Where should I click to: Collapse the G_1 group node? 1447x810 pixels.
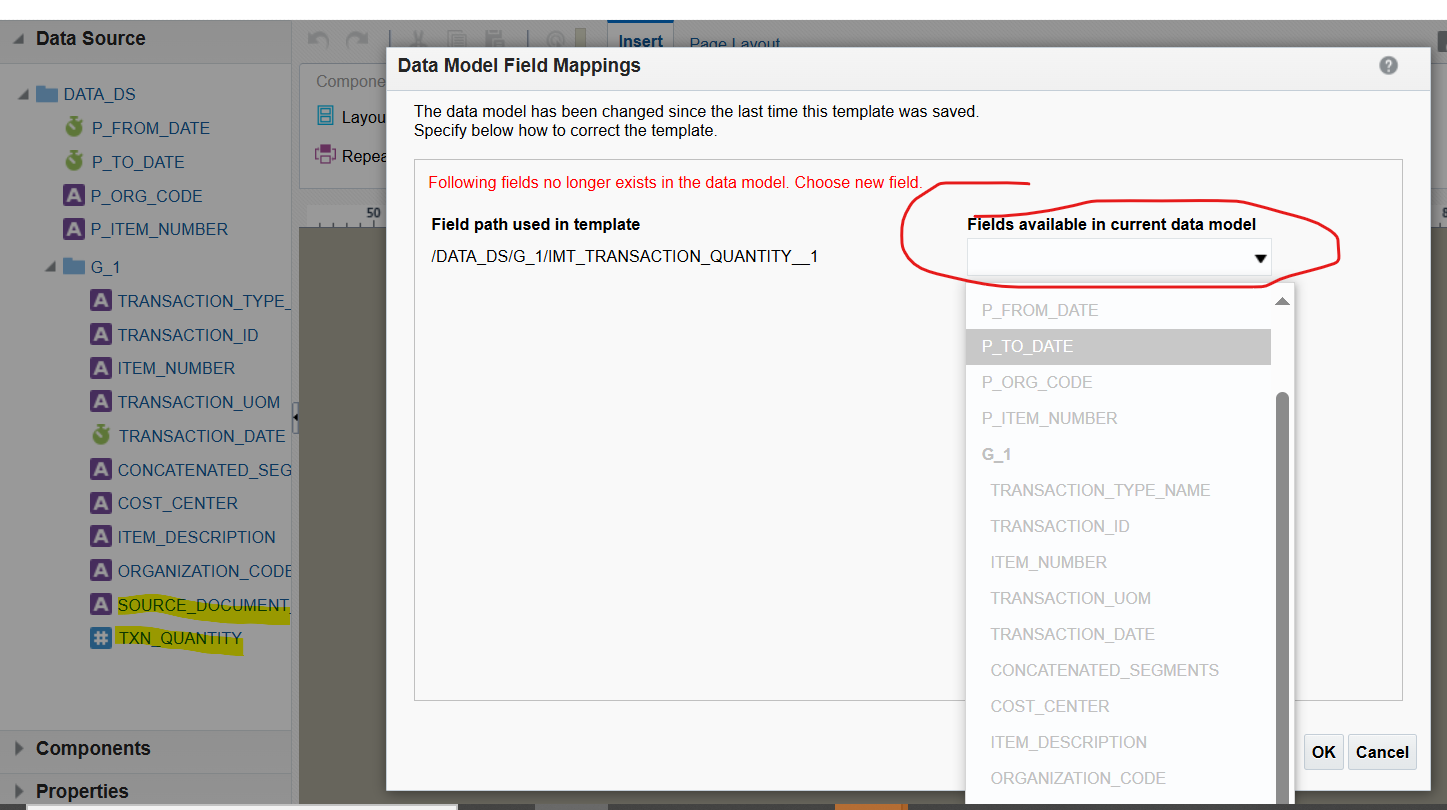[x=48, y=266]
